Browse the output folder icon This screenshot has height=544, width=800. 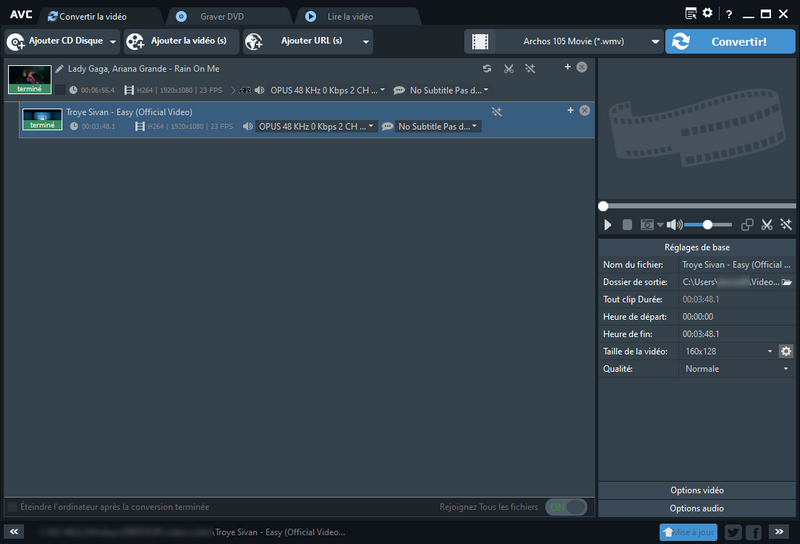[x=786, y=282]
